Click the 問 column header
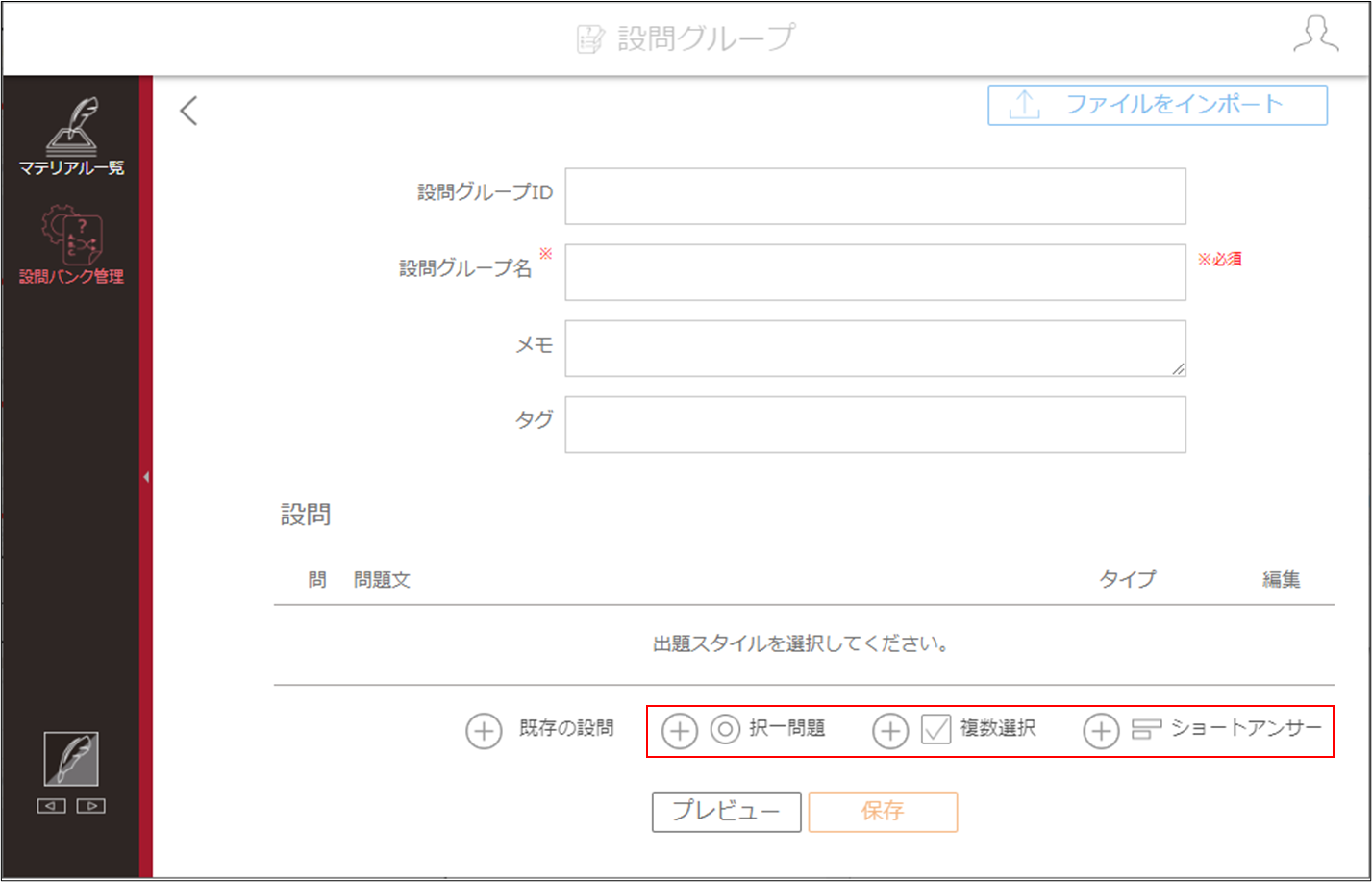 pos(317,580)
